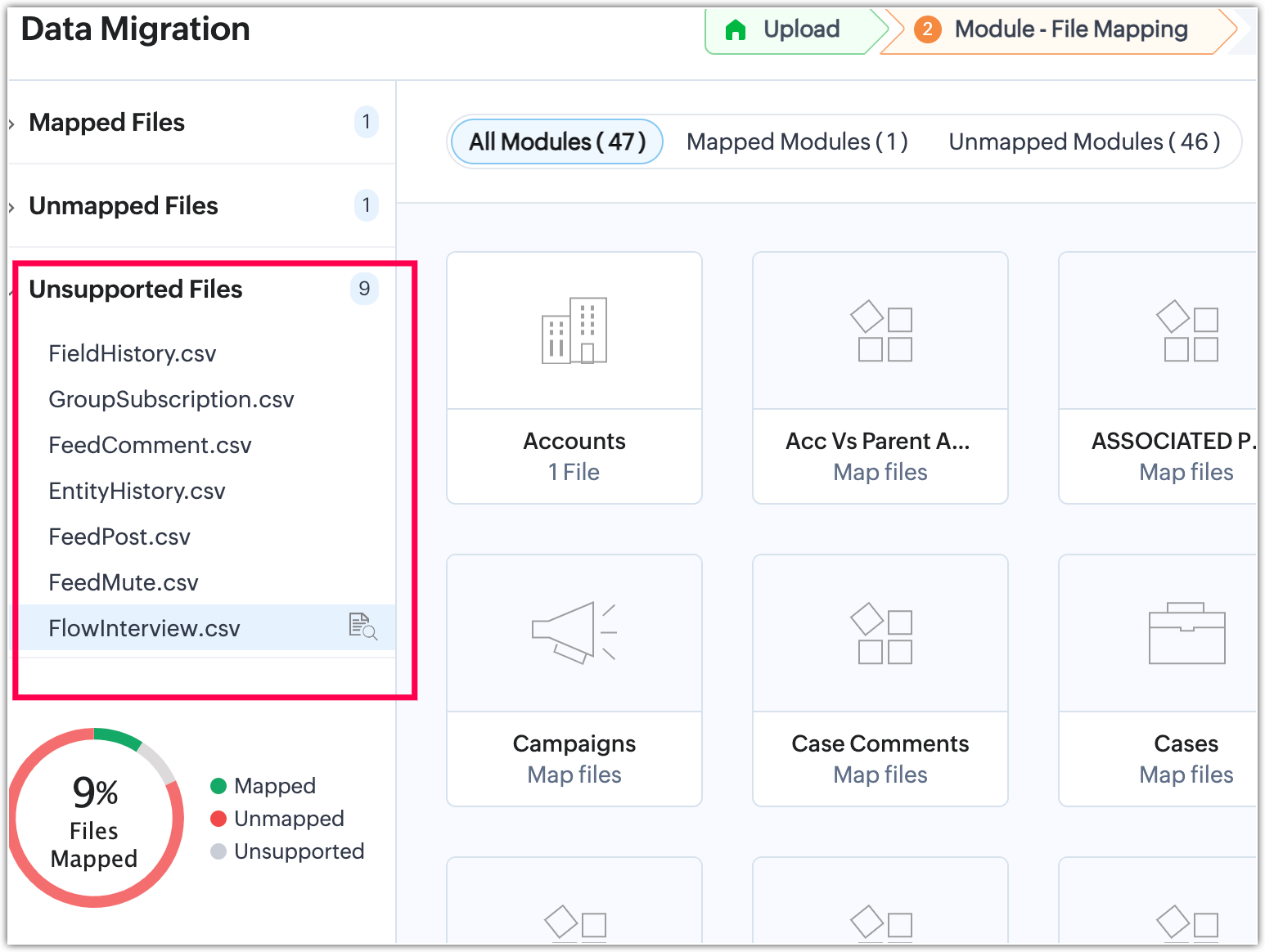Select the All Modules tab
Viewport: 1265px width, 952px height.
557,142
